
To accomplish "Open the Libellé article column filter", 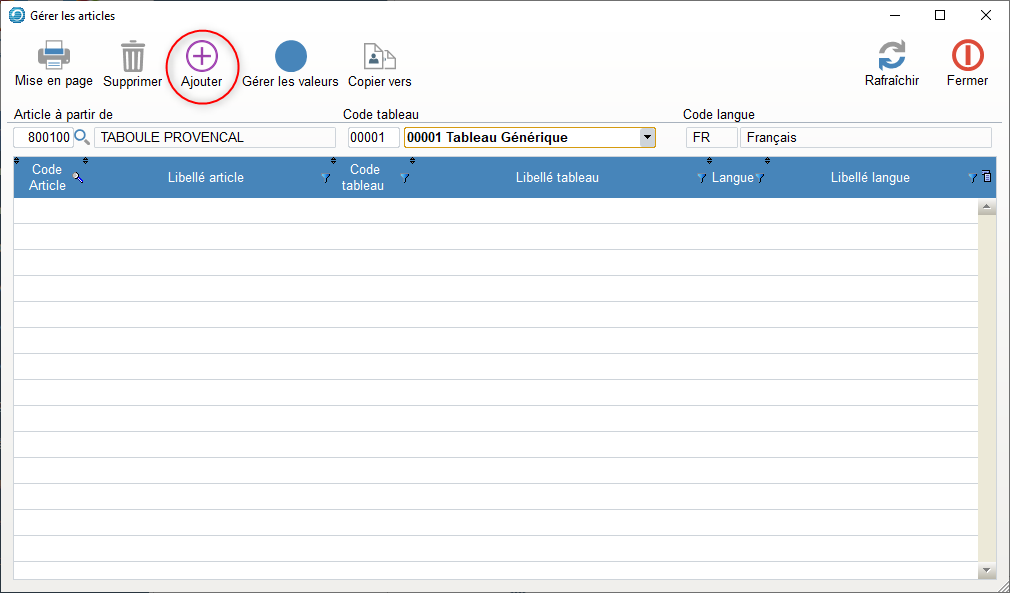I will [x=325, y=178].
